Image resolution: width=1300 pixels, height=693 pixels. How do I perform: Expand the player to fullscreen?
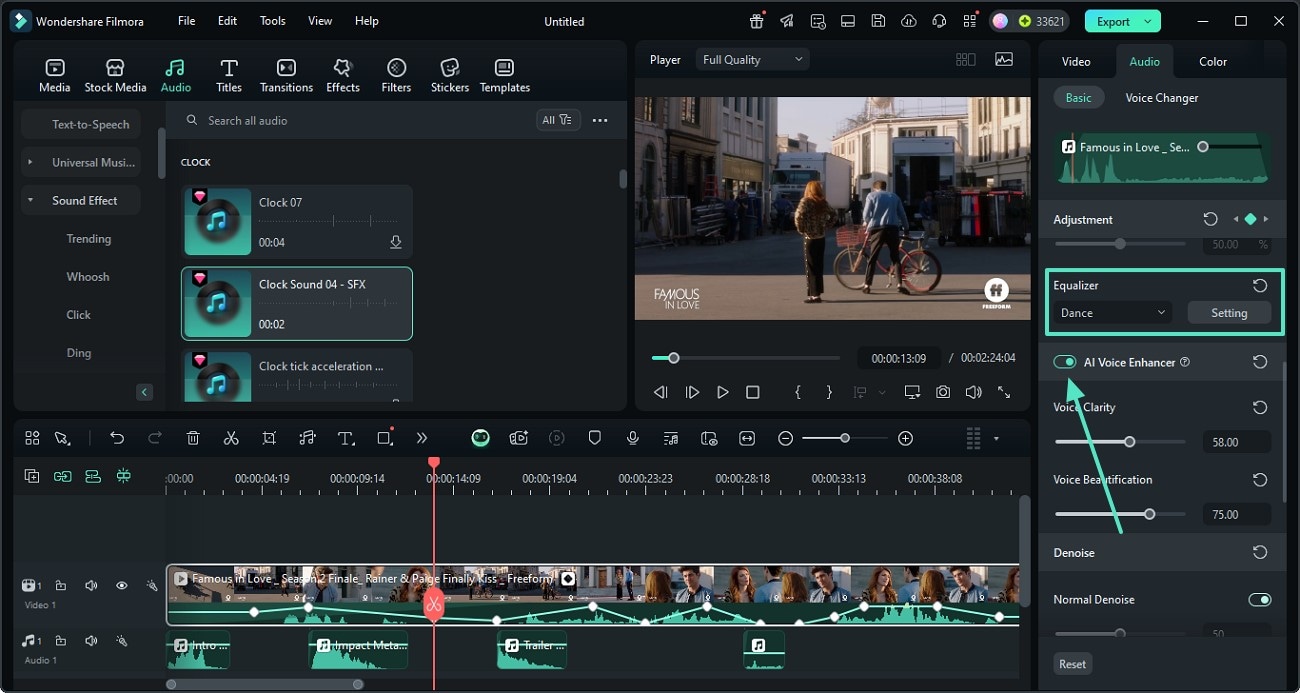(1004, 392)
